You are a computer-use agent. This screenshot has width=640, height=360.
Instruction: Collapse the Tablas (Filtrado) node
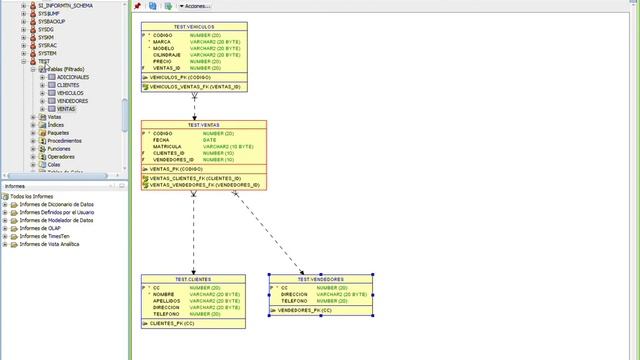point(33,69)
